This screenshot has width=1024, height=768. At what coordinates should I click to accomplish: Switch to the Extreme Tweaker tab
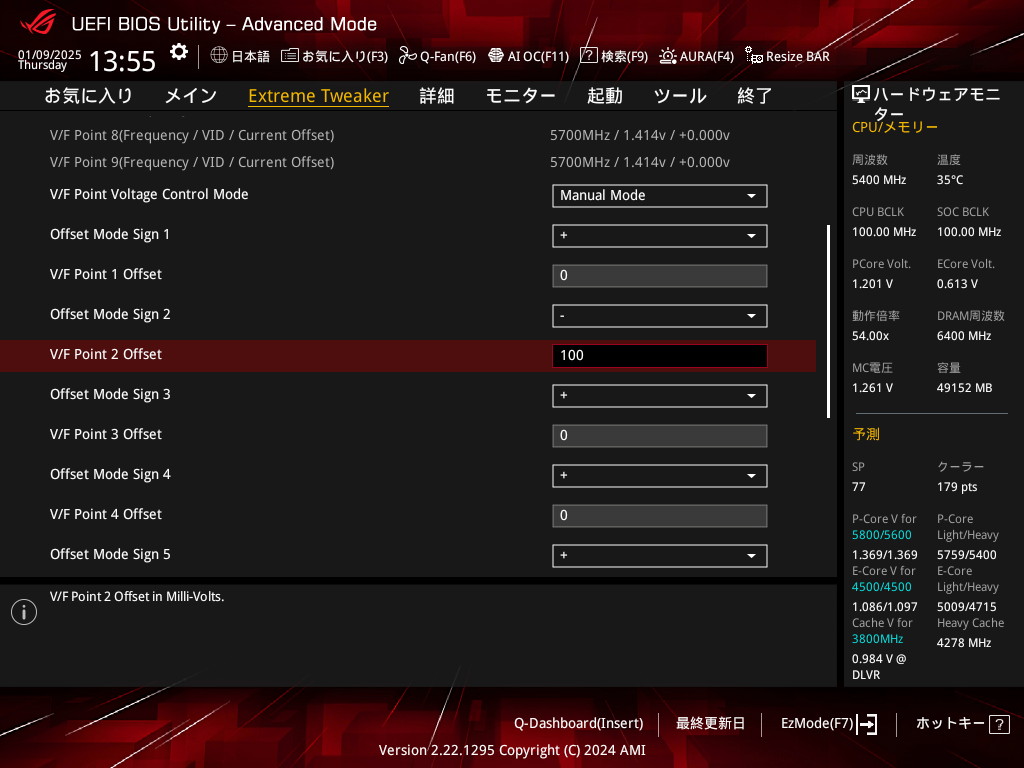pyautogui.click(x=318, y=96)
